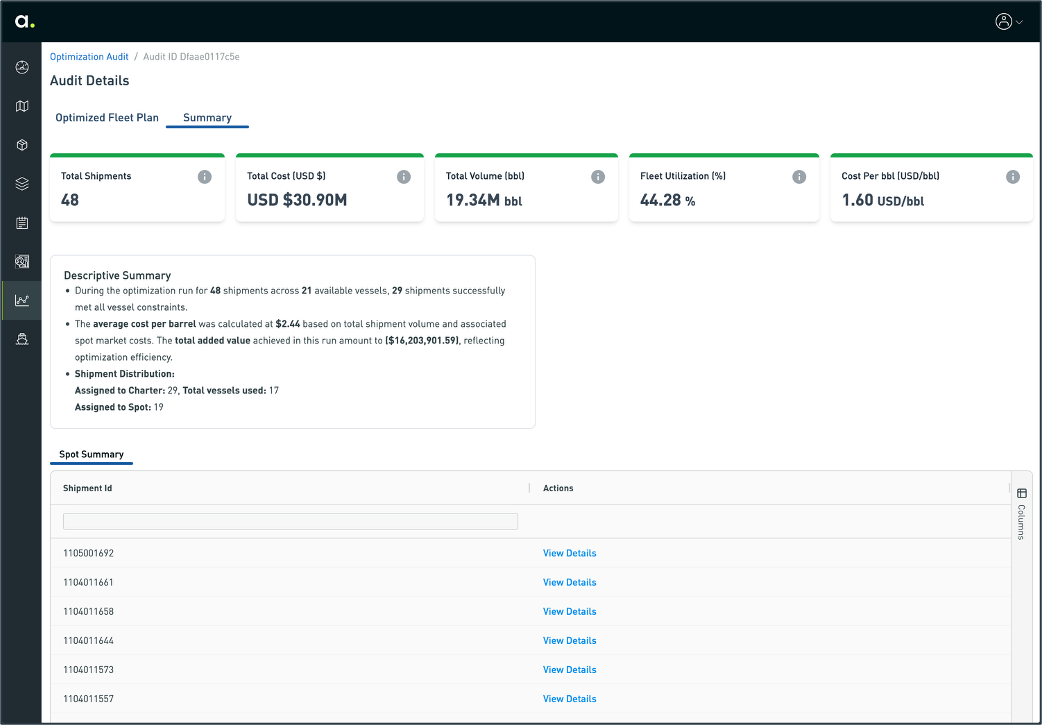
Task: Click the Total Shipments value 48
Action: [70, 200]
